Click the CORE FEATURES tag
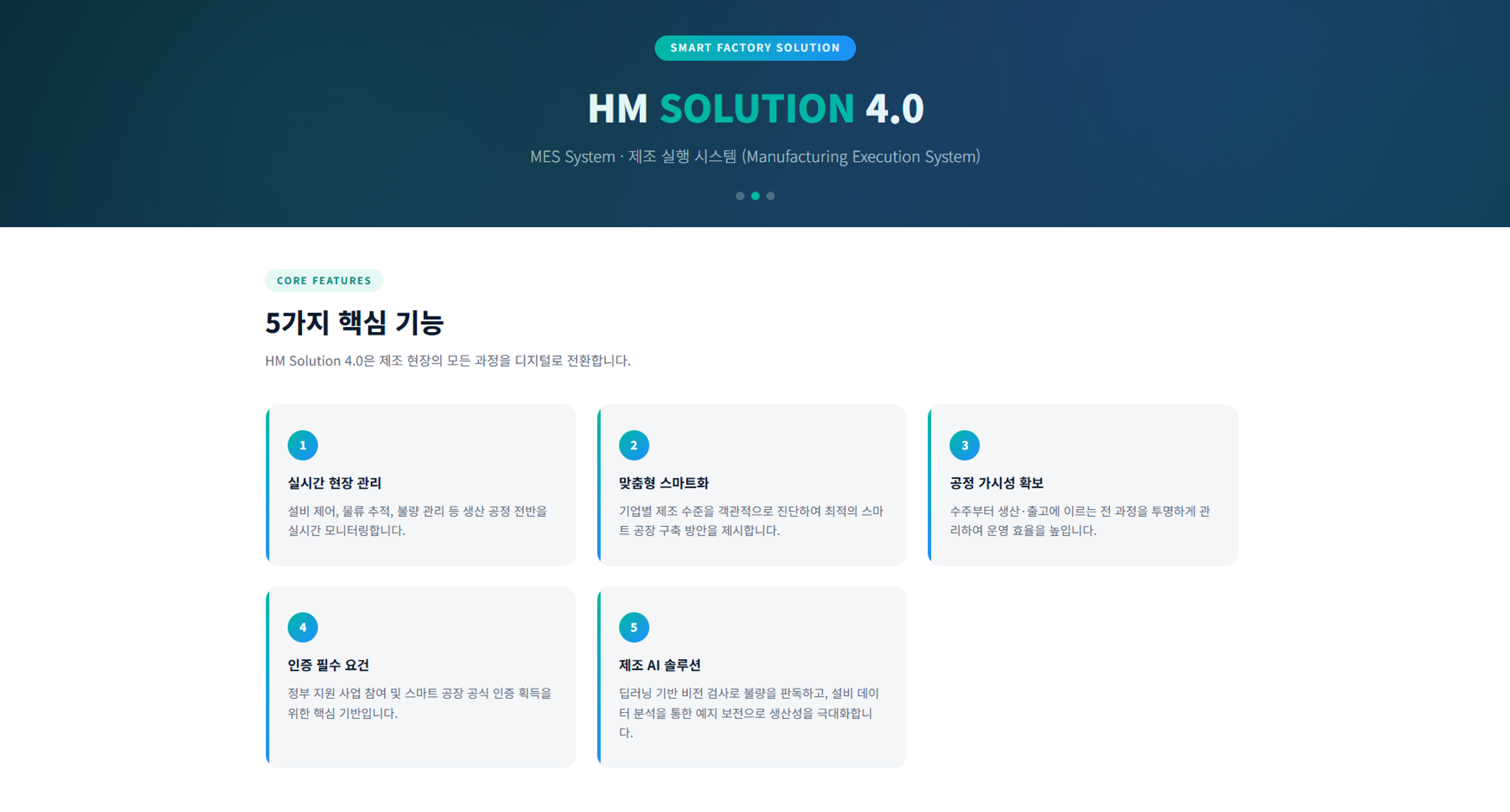1510x812 pixels. coord(324,281)
